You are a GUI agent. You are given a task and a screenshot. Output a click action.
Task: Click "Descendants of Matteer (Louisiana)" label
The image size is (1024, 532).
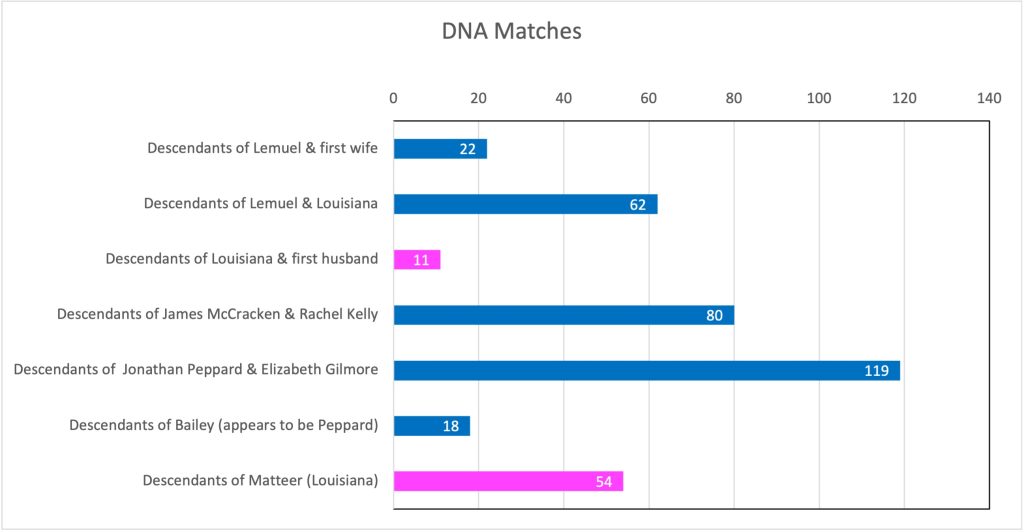[x=260, y=481]
